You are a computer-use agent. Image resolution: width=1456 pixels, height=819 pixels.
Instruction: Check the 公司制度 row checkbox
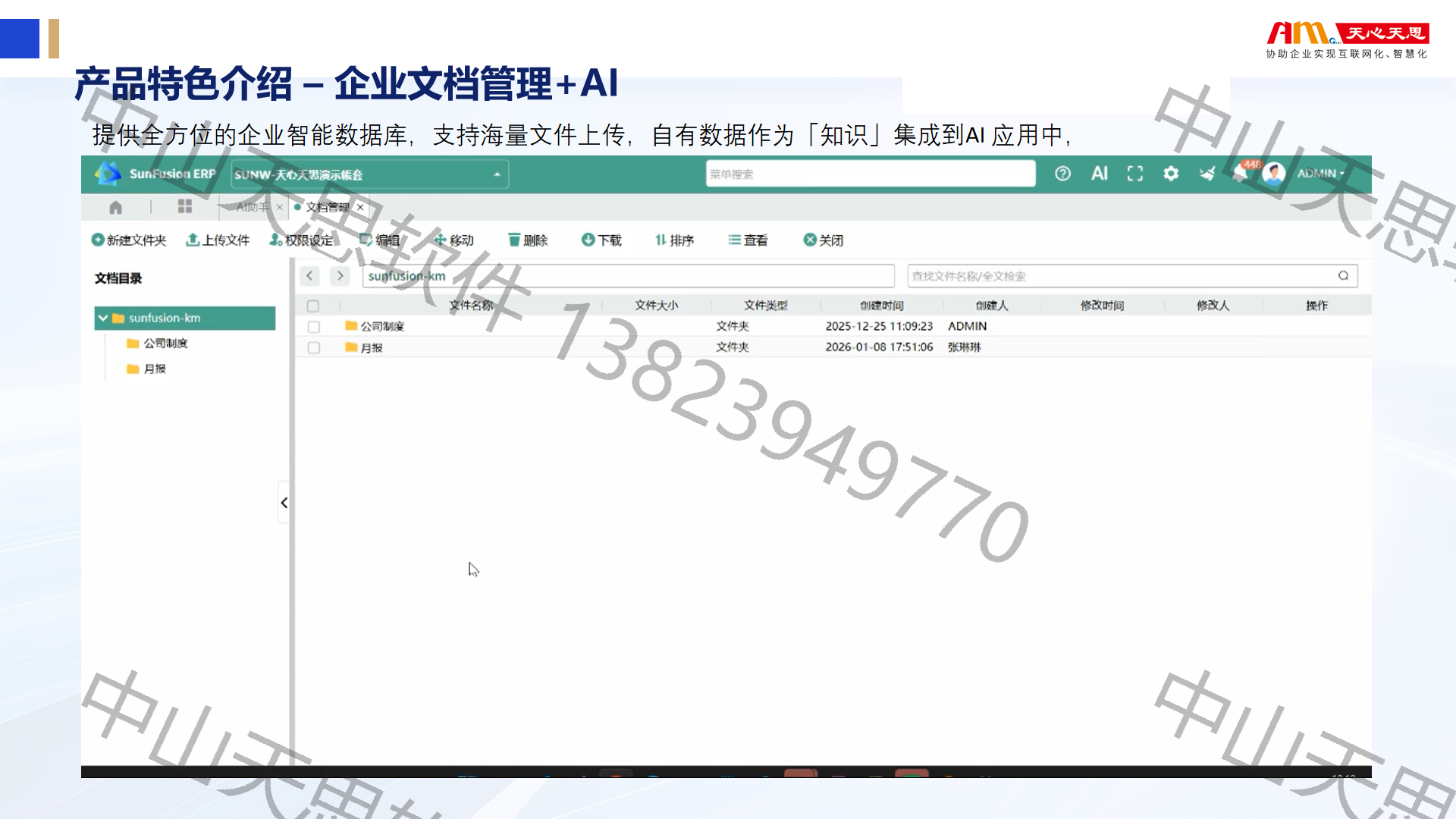[x=314, y=327]
